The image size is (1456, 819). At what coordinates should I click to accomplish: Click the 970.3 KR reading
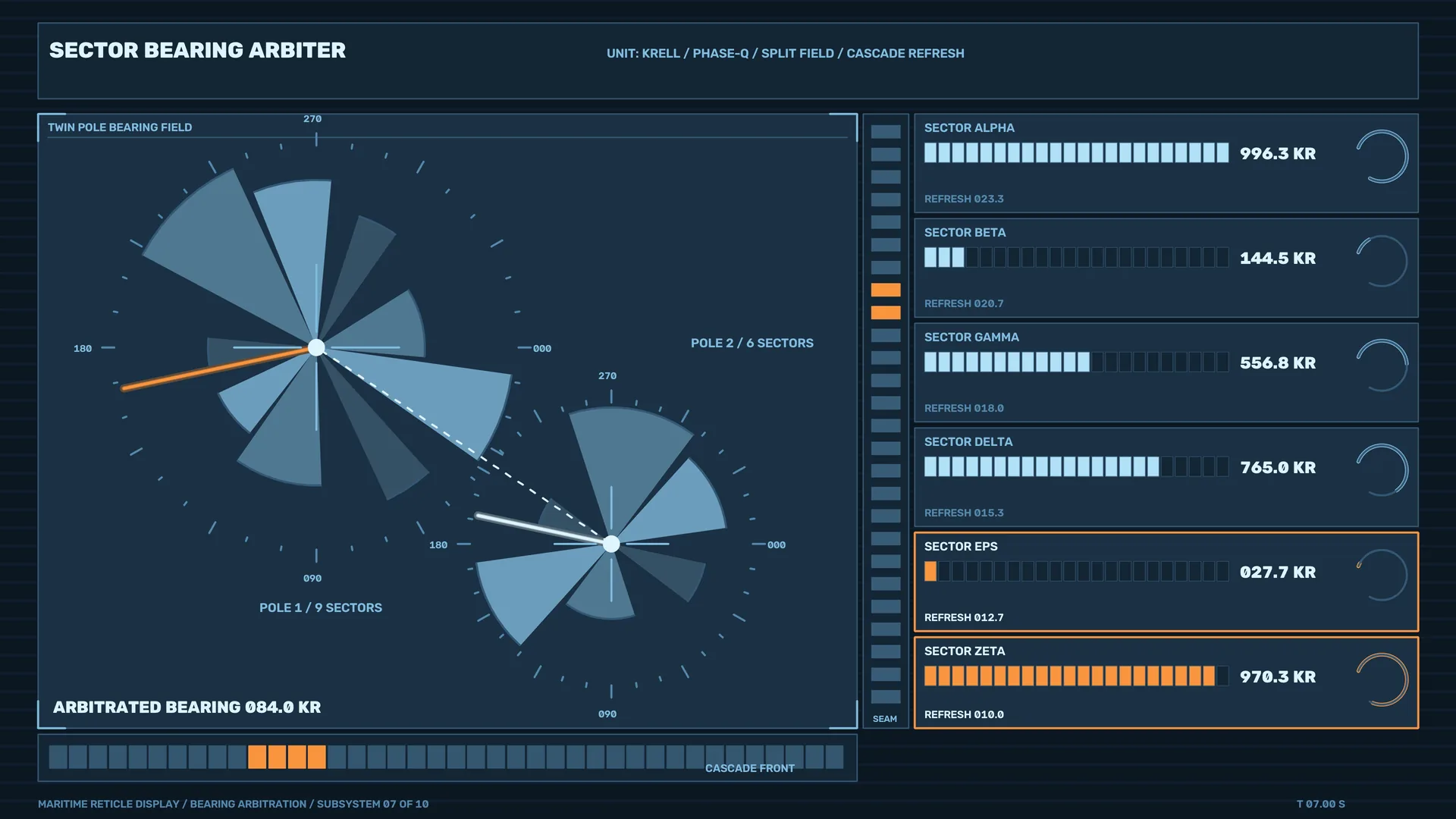(1278, 677)
